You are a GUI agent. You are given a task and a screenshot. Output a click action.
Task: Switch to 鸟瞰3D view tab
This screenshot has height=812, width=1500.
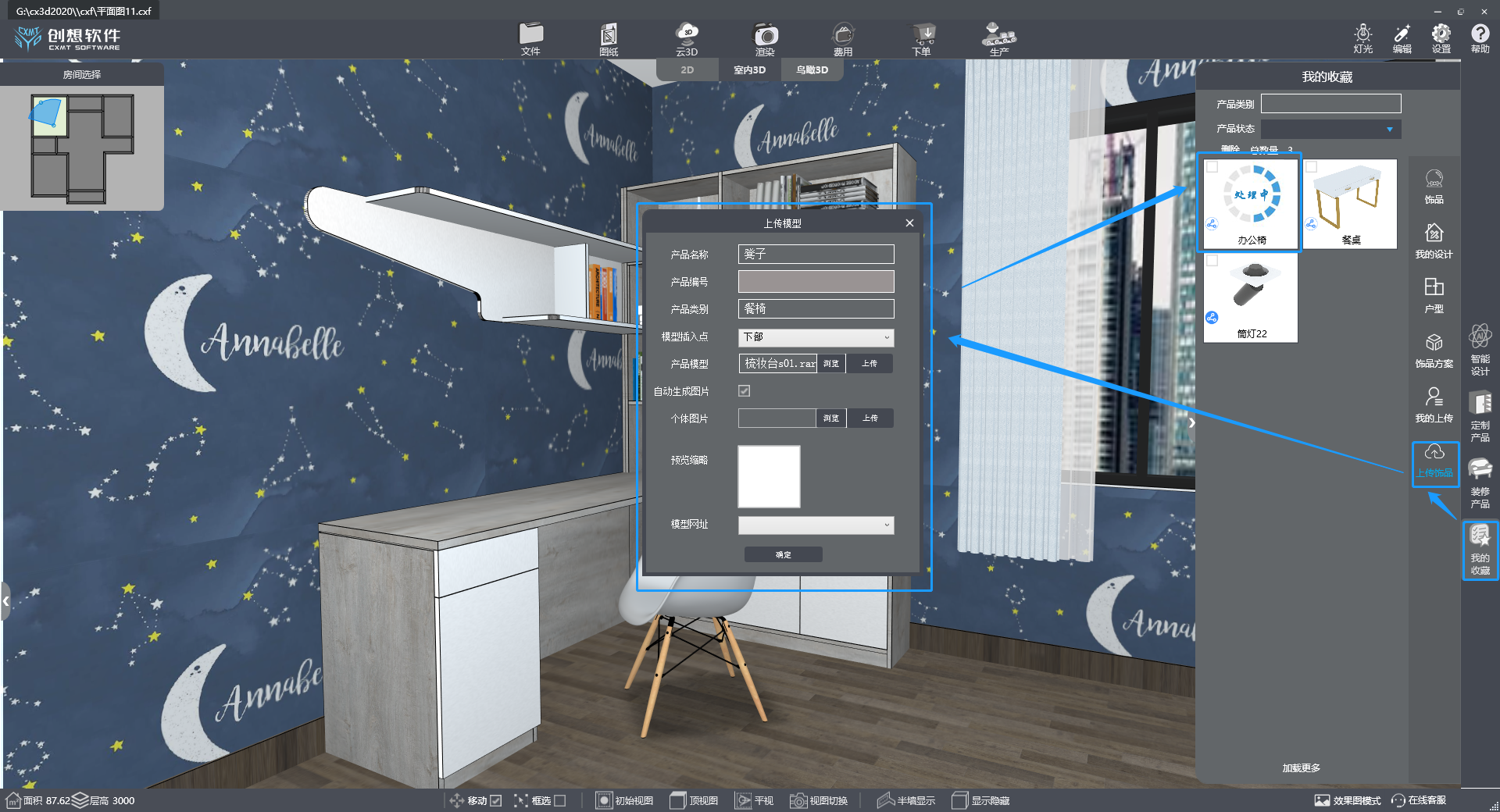pyautogui.click(x=812, y=69)
